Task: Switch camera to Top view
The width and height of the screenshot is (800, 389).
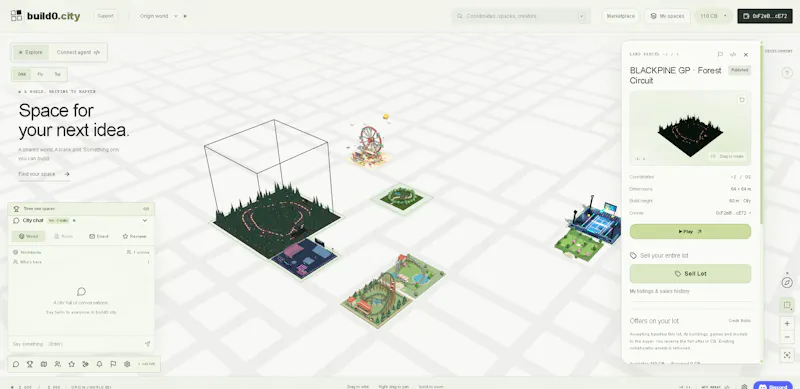Action: tap(57, 74)
